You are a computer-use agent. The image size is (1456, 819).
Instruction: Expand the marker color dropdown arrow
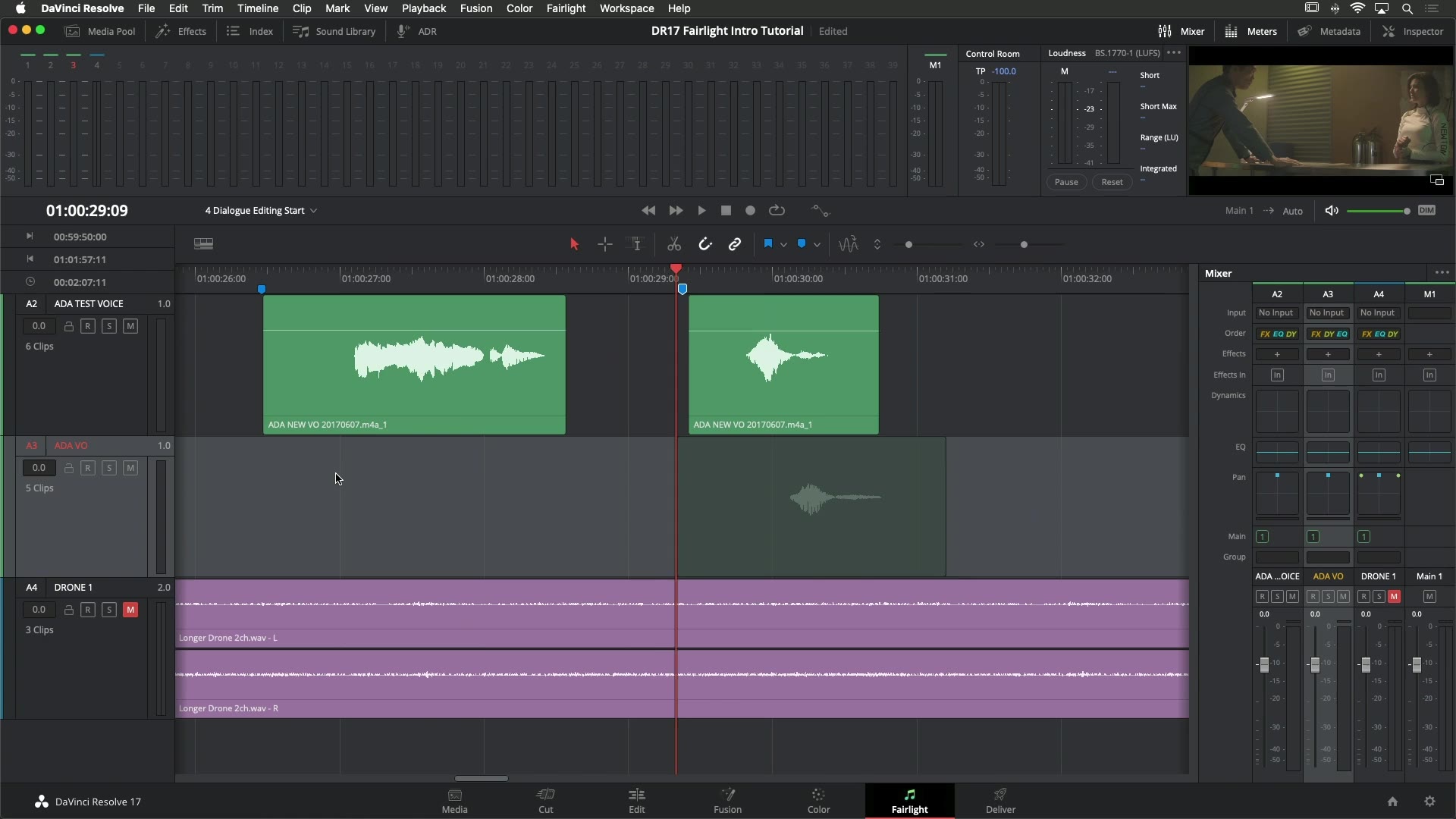click(817, 245)
